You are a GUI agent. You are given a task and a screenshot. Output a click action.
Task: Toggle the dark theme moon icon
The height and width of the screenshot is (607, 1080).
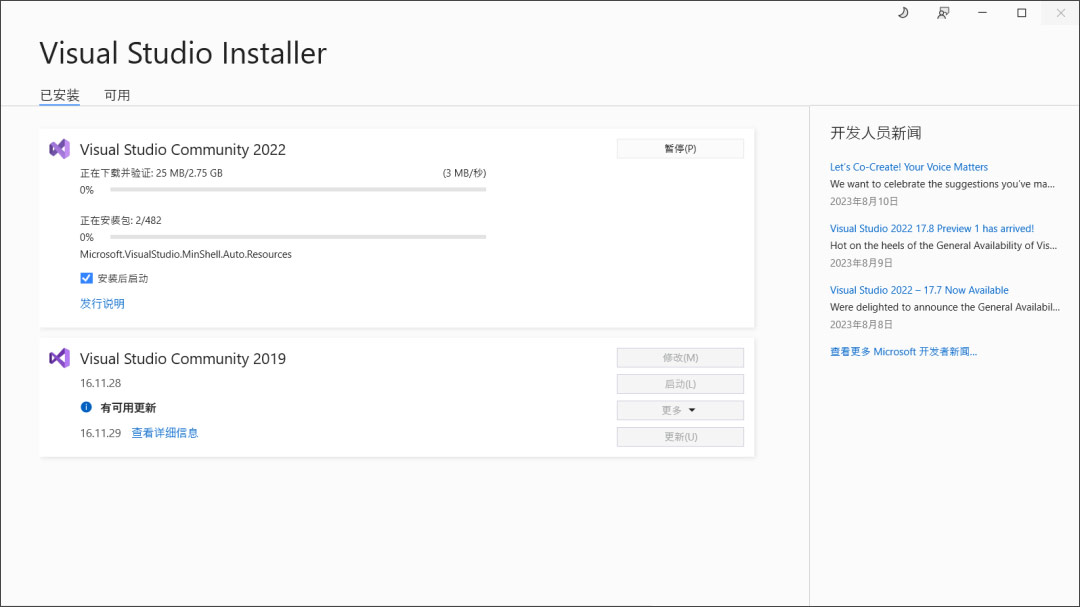[903, 13]
